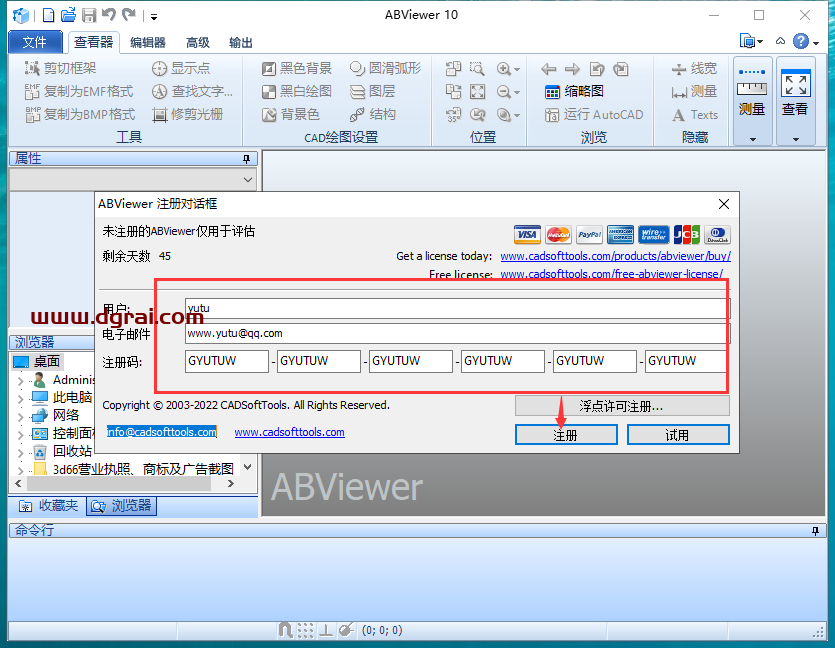Open the large 测量 ruler button
The width and height of the screenshot is (835, 648).
[x=752, y=101]
